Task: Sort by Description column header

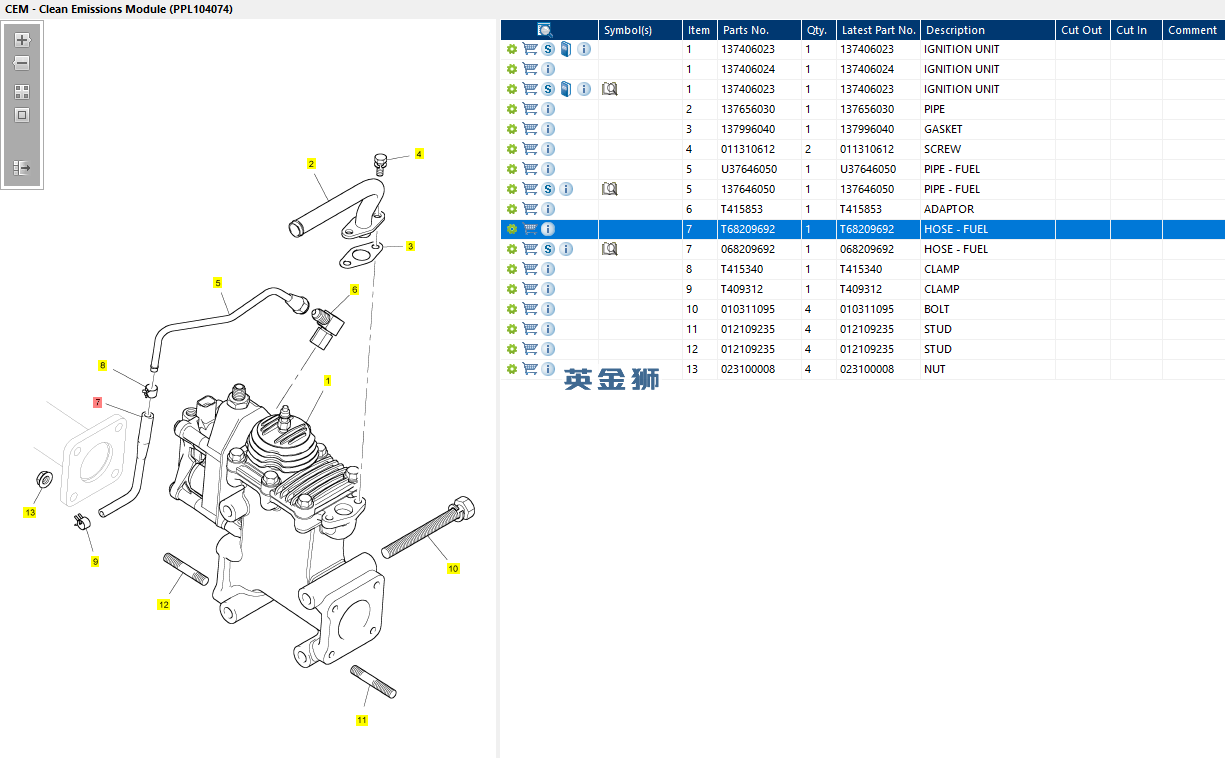Action: [x=988, y=30]
